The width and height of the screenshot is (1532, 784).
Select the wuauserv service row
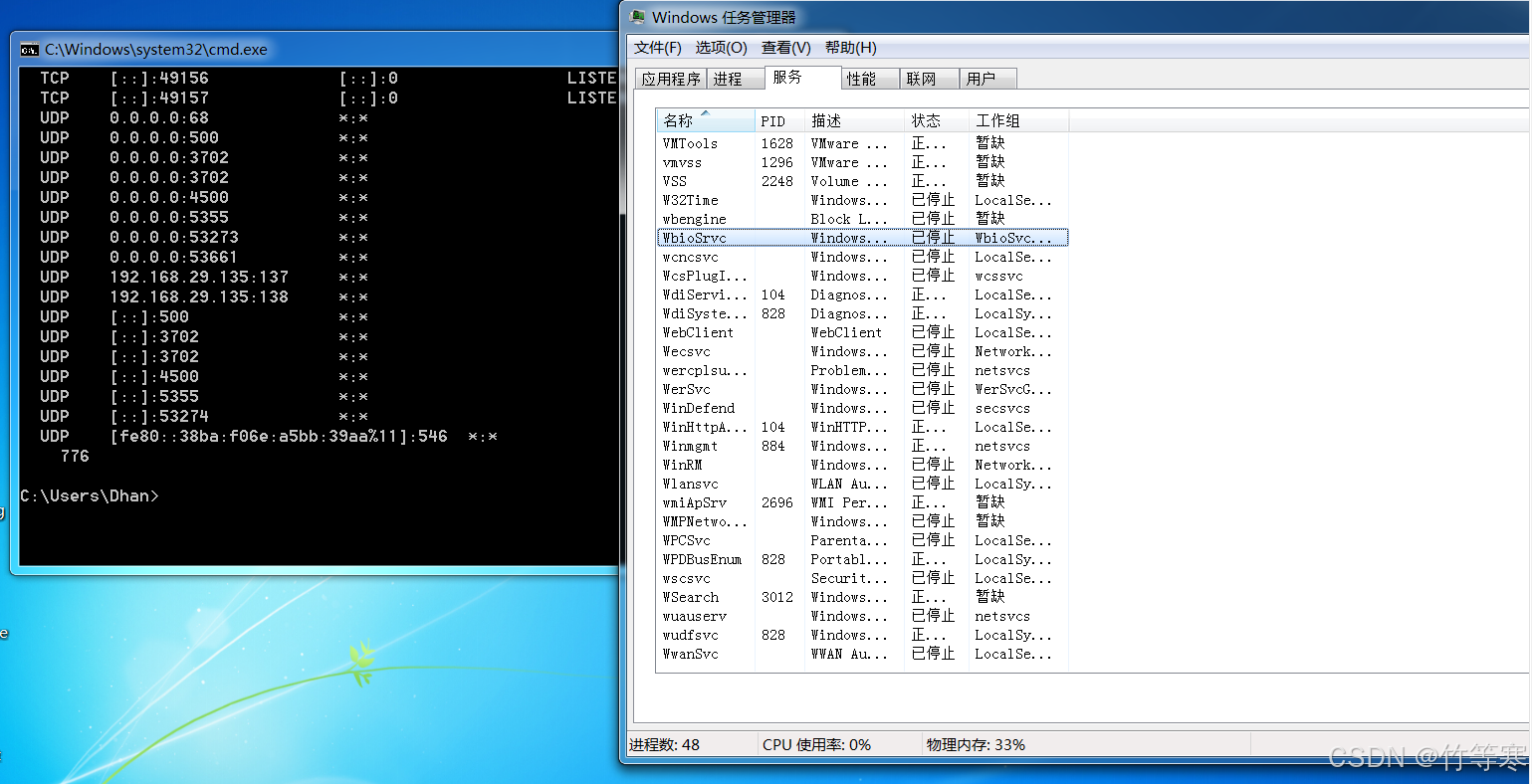point(695,617)
